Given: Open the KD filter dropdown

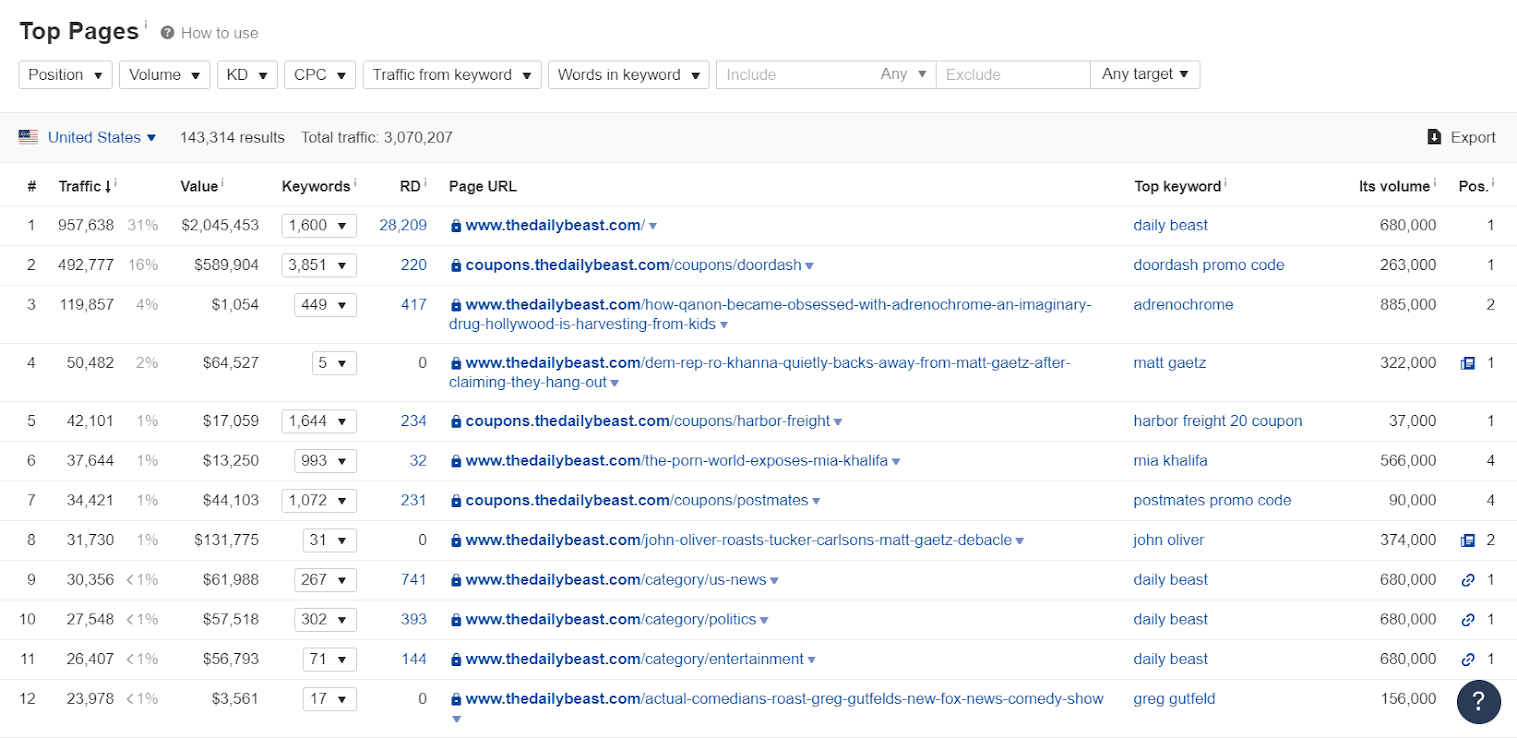Looking at the screenshot, I should click(247, 75).
